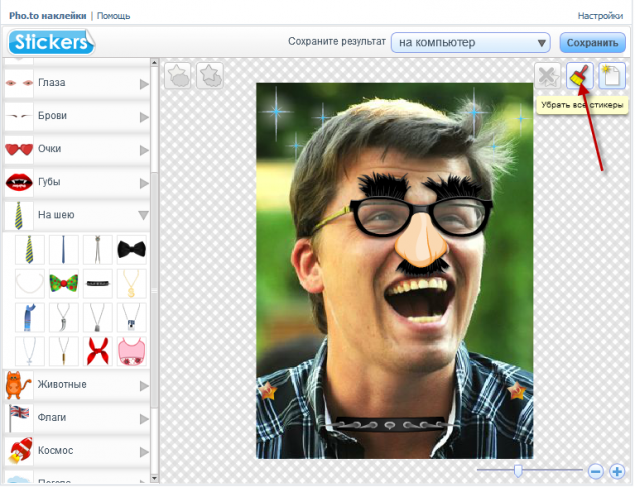
Task: Select the Губы category label
Action: click(49, 182)
